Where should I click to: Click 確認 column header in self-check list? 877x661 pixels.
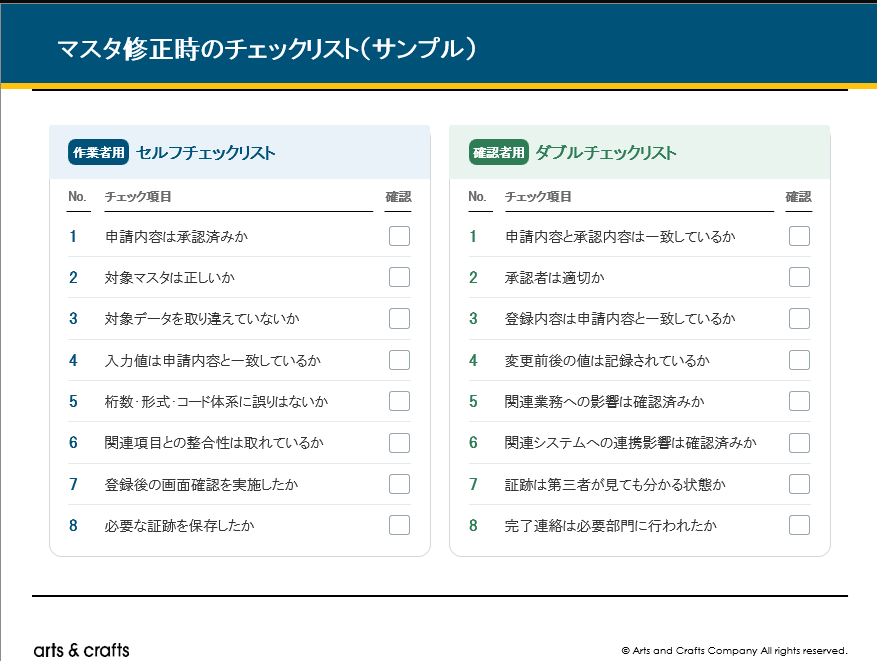tap(398, 197)
